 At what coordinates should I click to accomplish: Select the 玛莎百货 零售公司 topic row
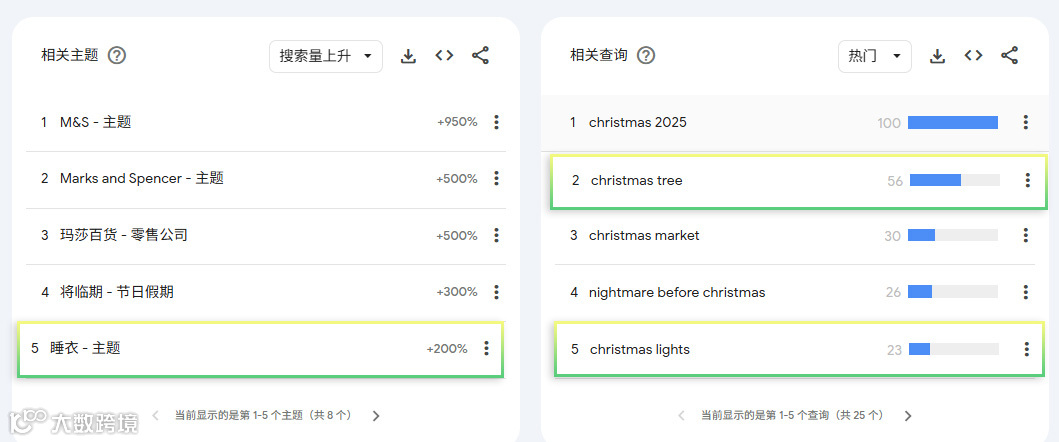coord(265,236)
